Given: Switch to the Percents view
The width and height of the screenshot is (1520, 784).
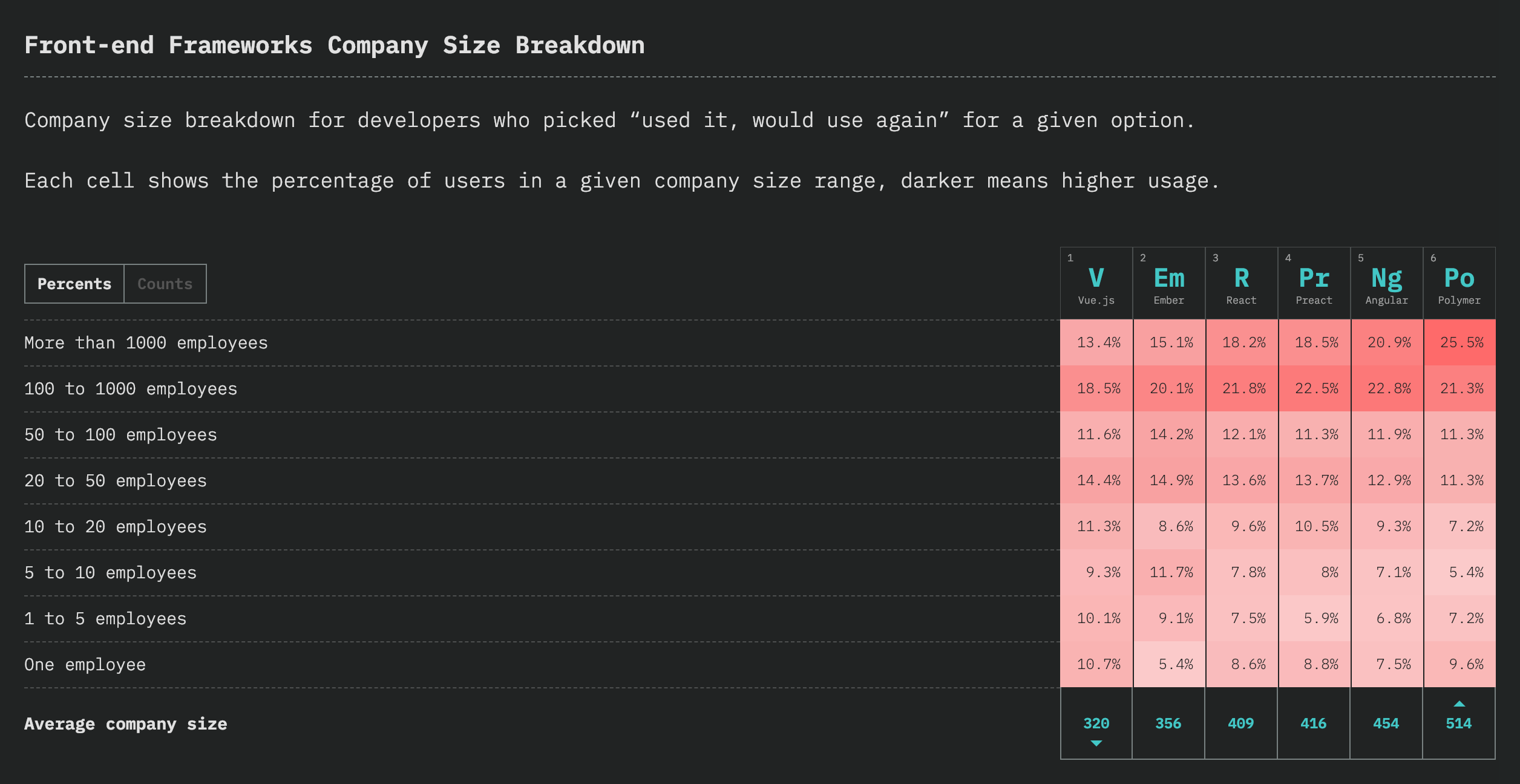Looking at the screenshot, I should pyautogui.click(x=74, y=283).
